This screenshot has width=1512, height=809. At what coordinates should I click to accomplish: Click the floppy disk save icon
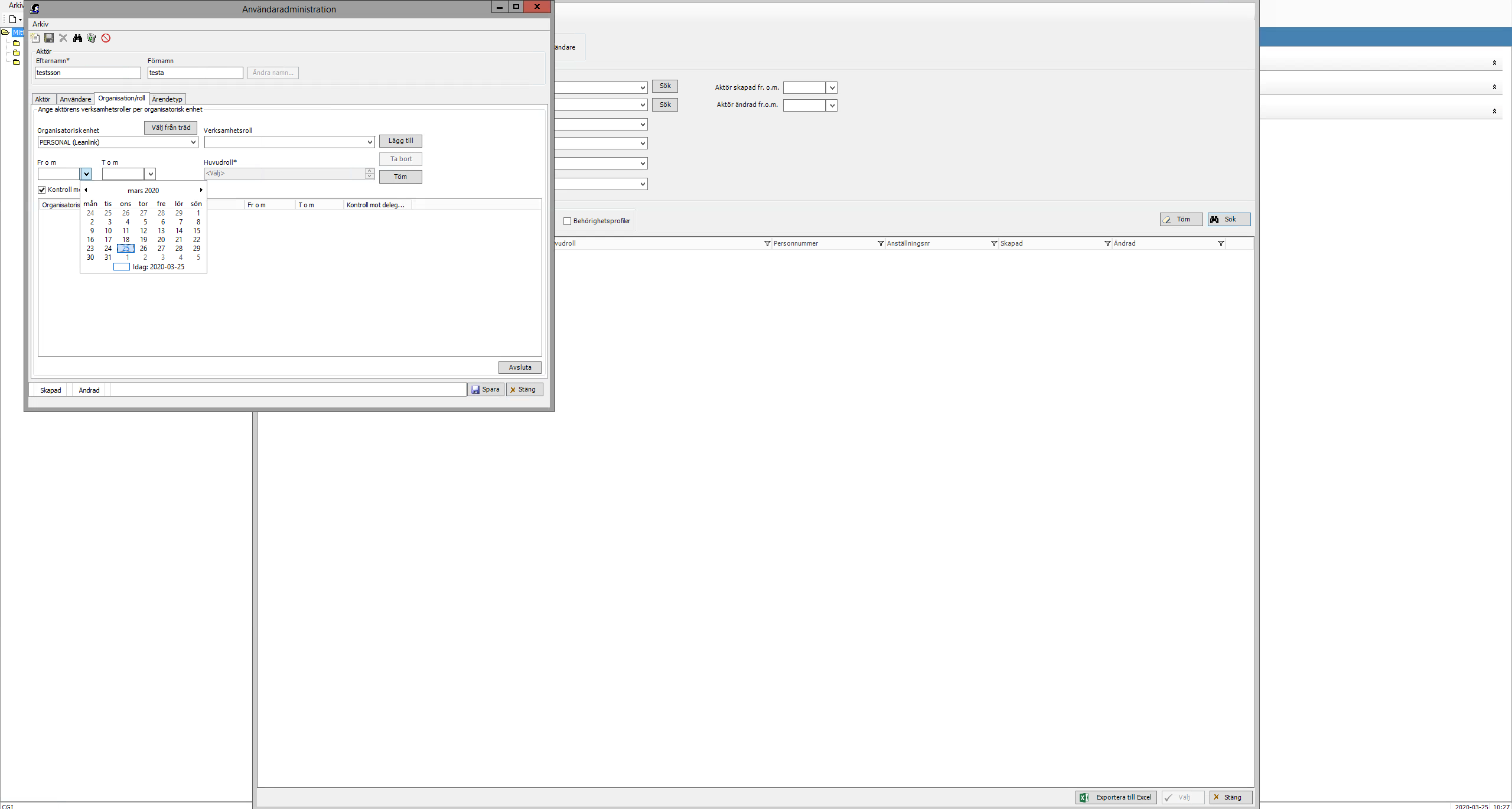point(49,38)
